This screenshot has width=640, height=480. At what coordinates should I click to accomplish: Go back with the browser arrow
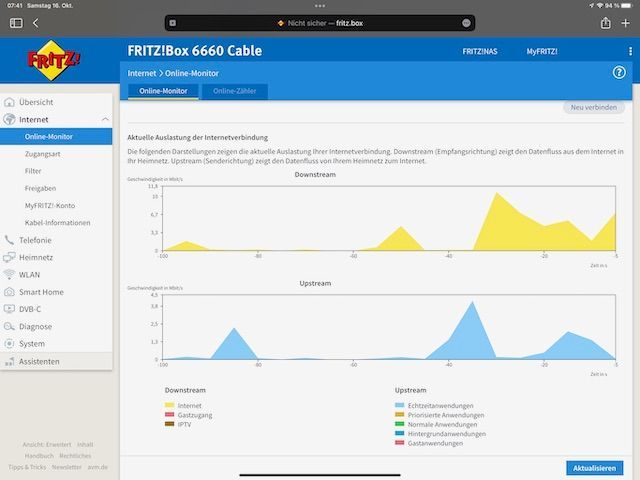pos(36,23)
